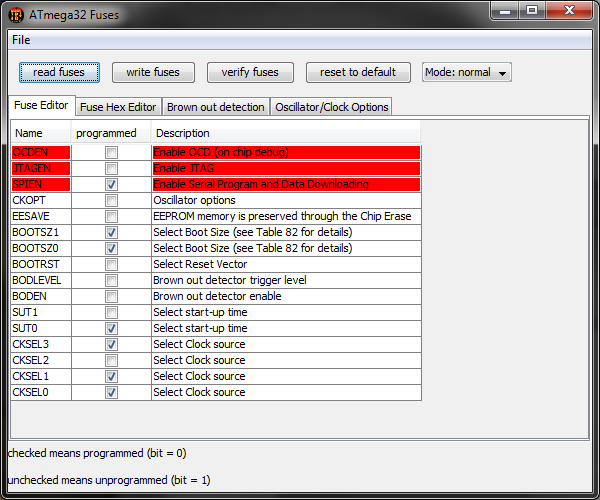The width and height of the screenshot is (600, 500).
Task: Select the OCDEN name cell
Action: [41, 152]
